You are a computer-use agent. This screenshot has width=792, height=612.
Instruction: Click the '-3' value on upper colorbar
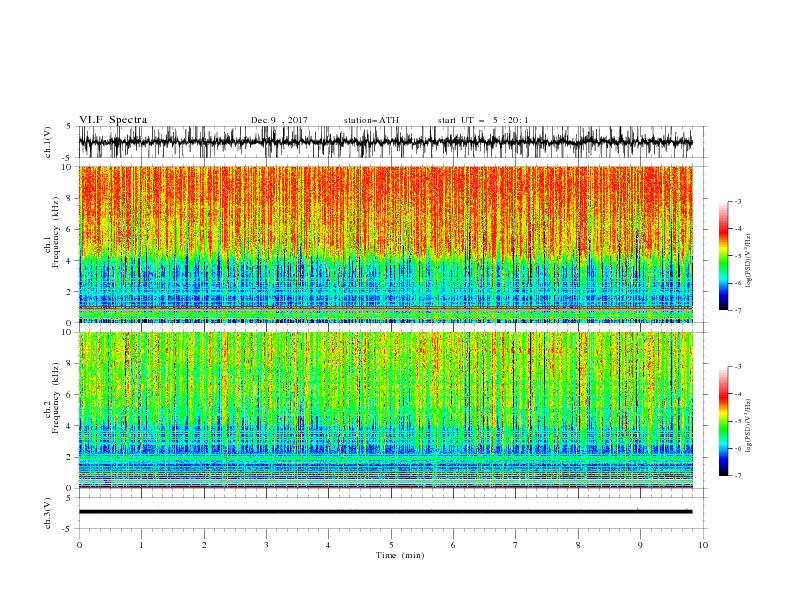coord(737,201)
